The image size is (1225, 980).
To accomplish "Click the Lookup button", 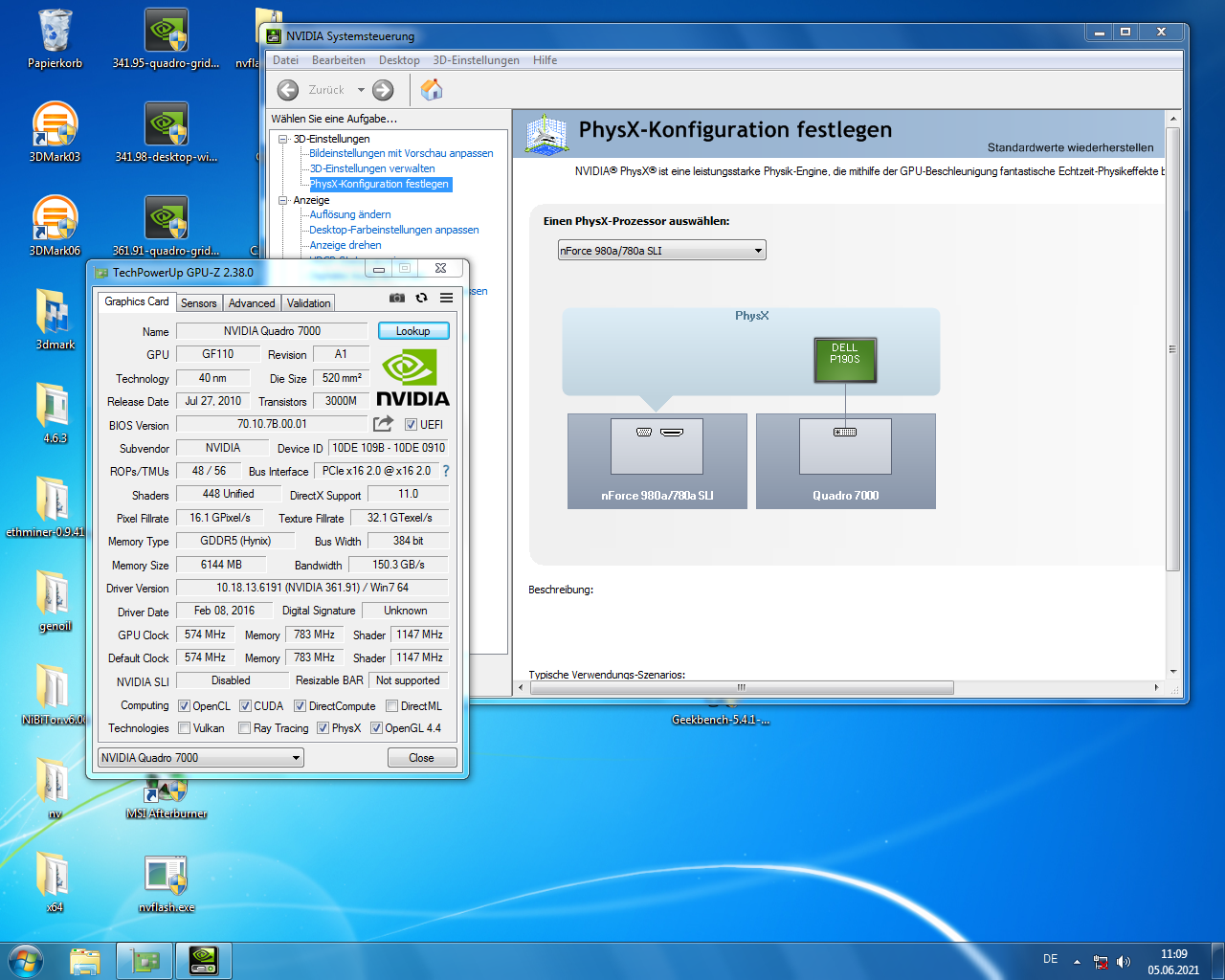I will pos(413,331).
